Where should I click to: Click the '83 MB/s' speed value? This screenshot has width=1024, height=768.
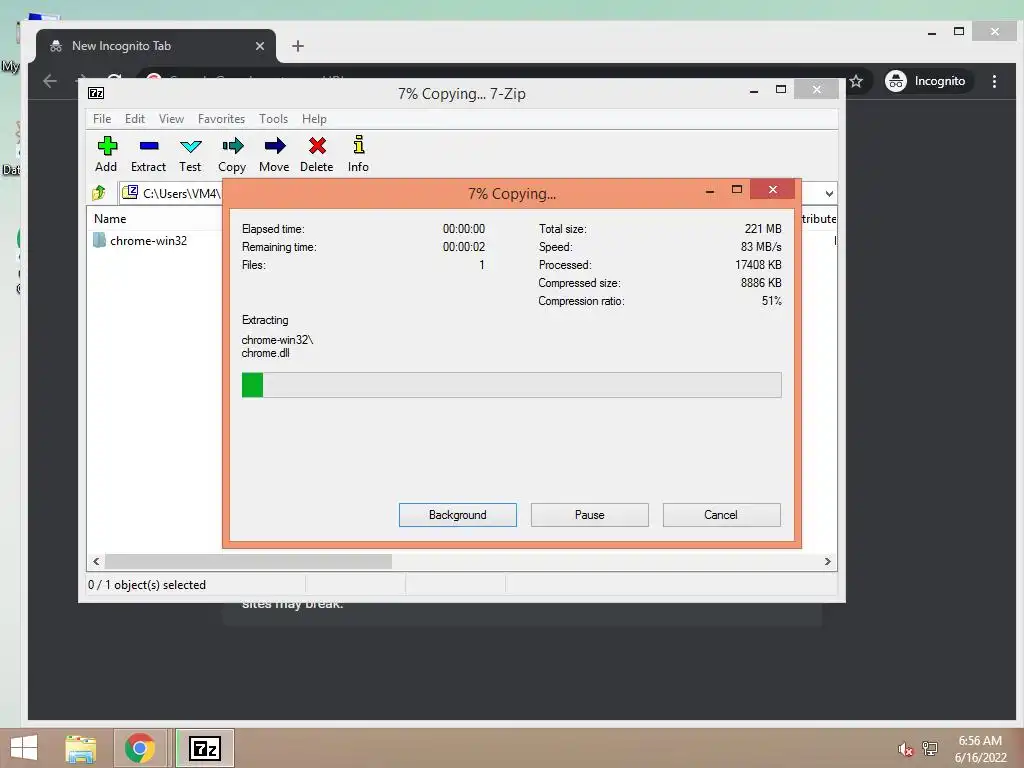click(761, 247)
